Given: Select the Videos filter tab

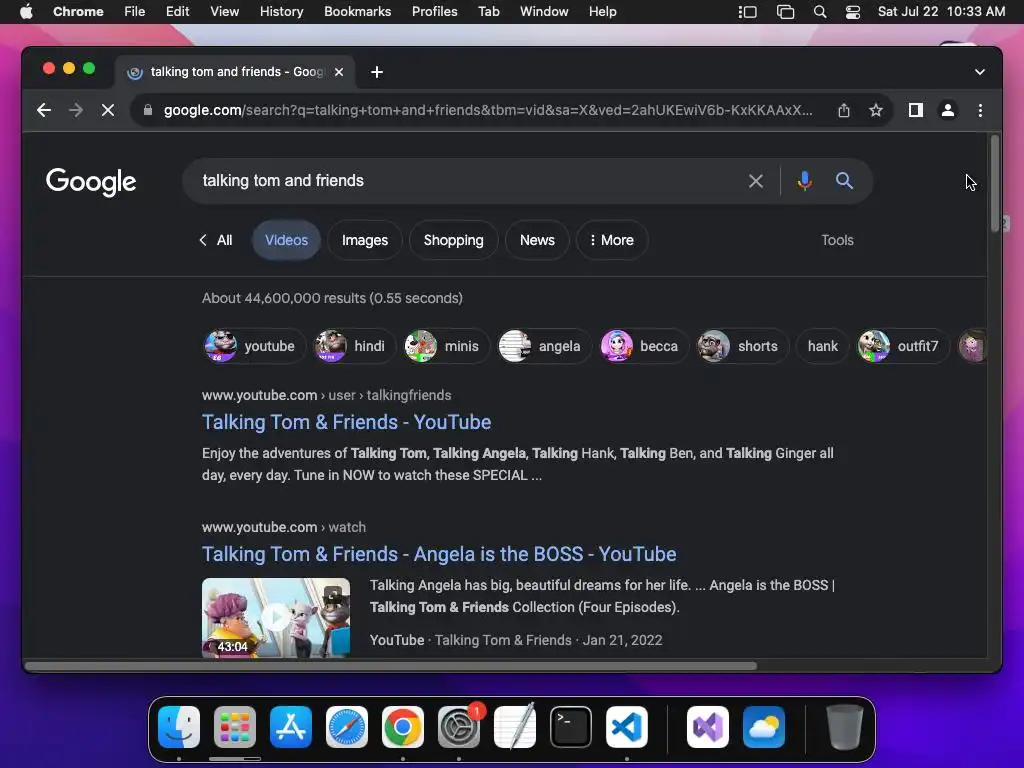Looking at the screenshot, I should (x=286, y=240).
